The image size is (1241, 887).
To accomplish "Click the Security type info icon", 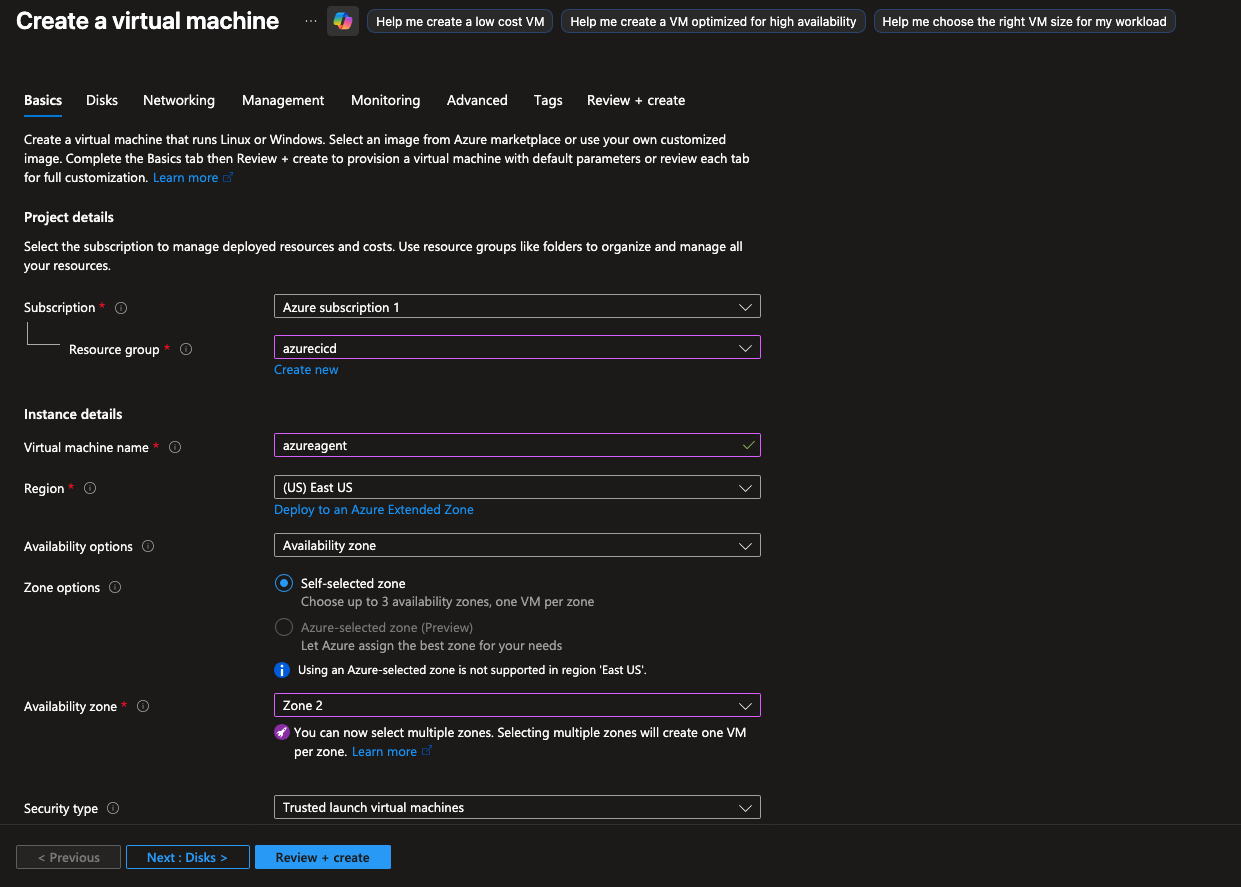I will [x=113, y=809].
